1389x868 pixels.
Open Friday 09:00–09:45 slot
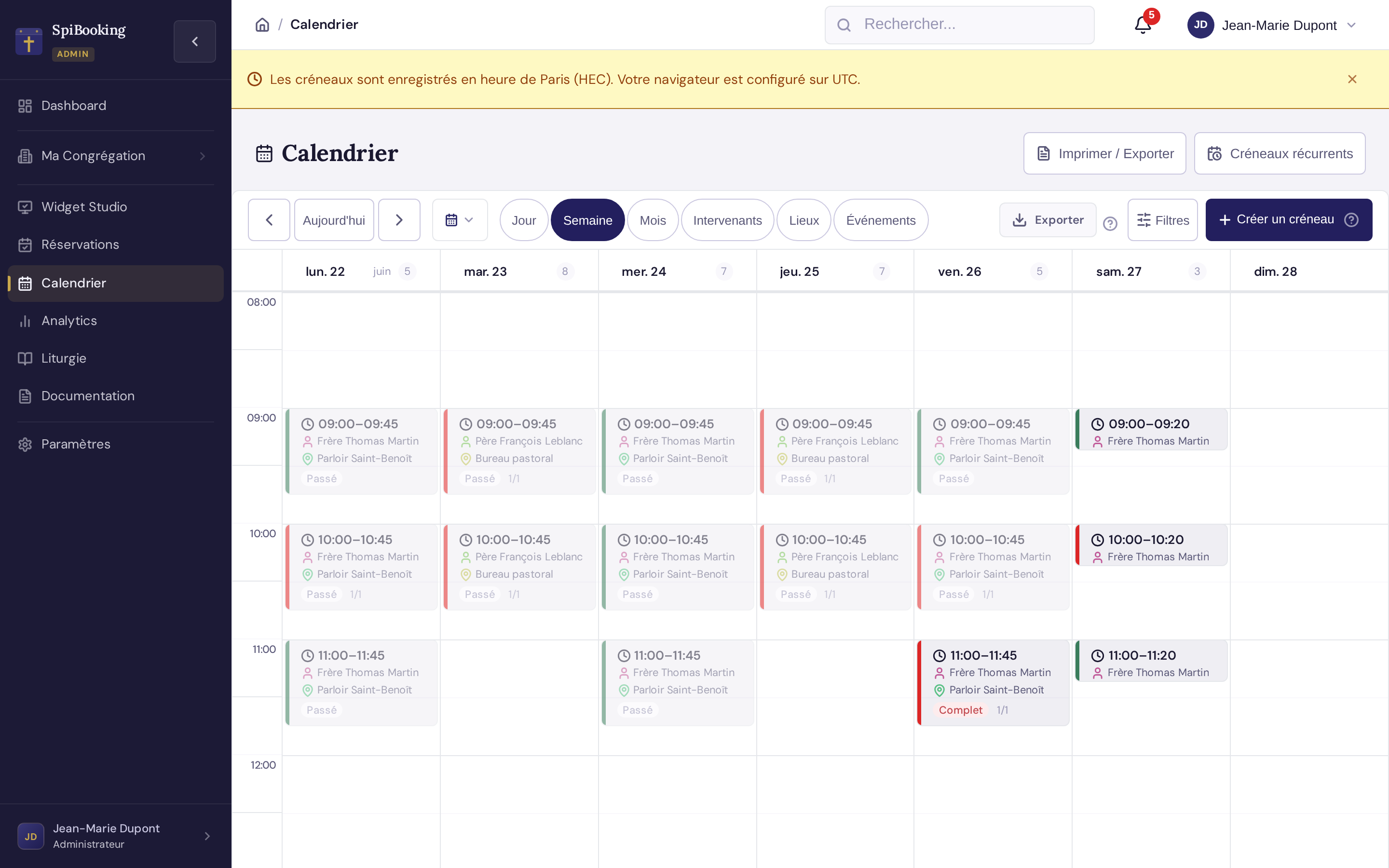click(993, 451)
